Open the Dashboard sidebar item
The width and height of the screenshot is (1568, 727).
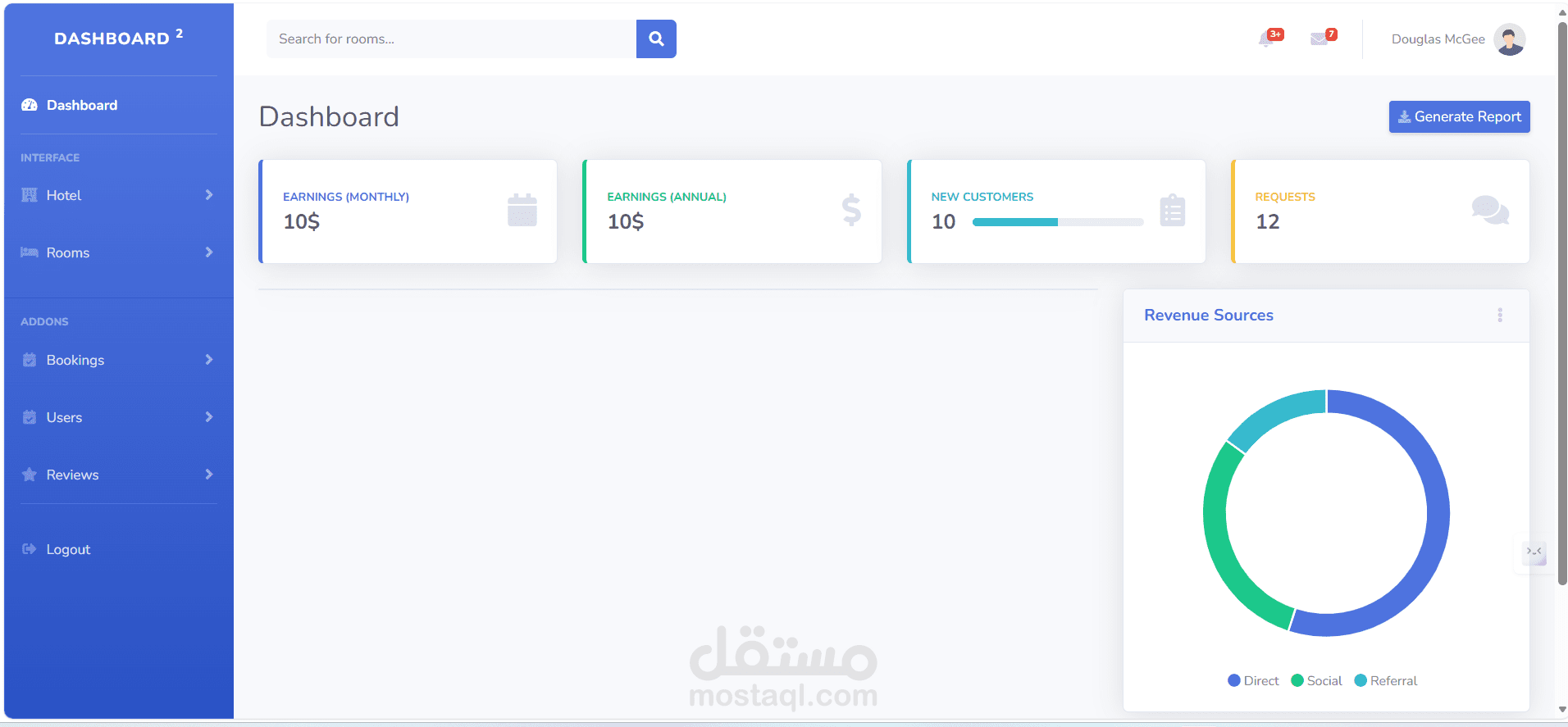[x=119, y=105]
